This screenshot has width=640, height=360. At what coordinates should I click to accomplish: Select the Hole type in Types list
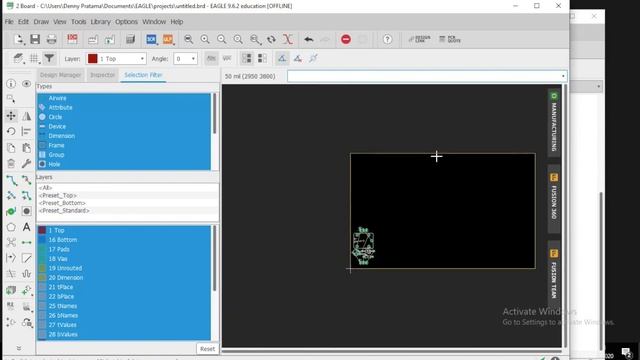coord(124,164)
